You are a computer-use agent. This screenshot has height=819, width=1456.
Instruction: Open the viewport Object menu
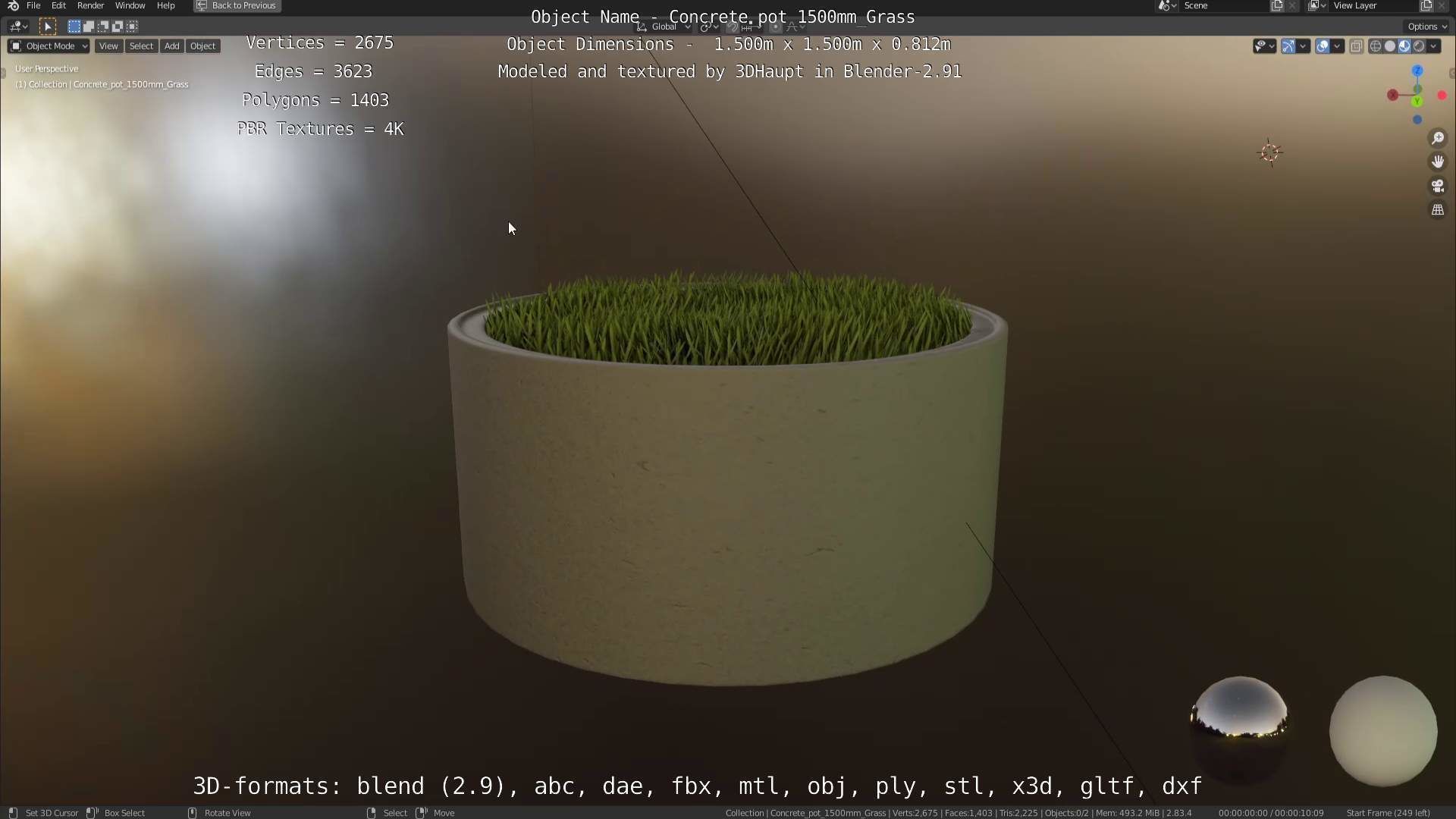click(x=202, y=46)
